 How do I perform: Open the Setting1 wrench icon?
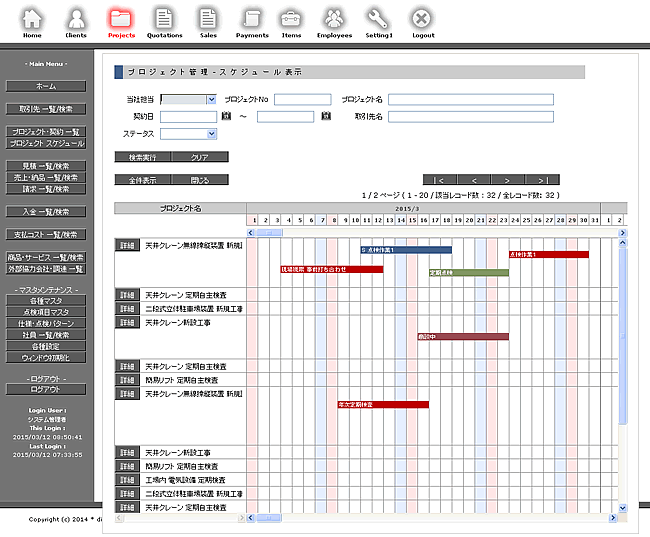[x=378, y=19]
